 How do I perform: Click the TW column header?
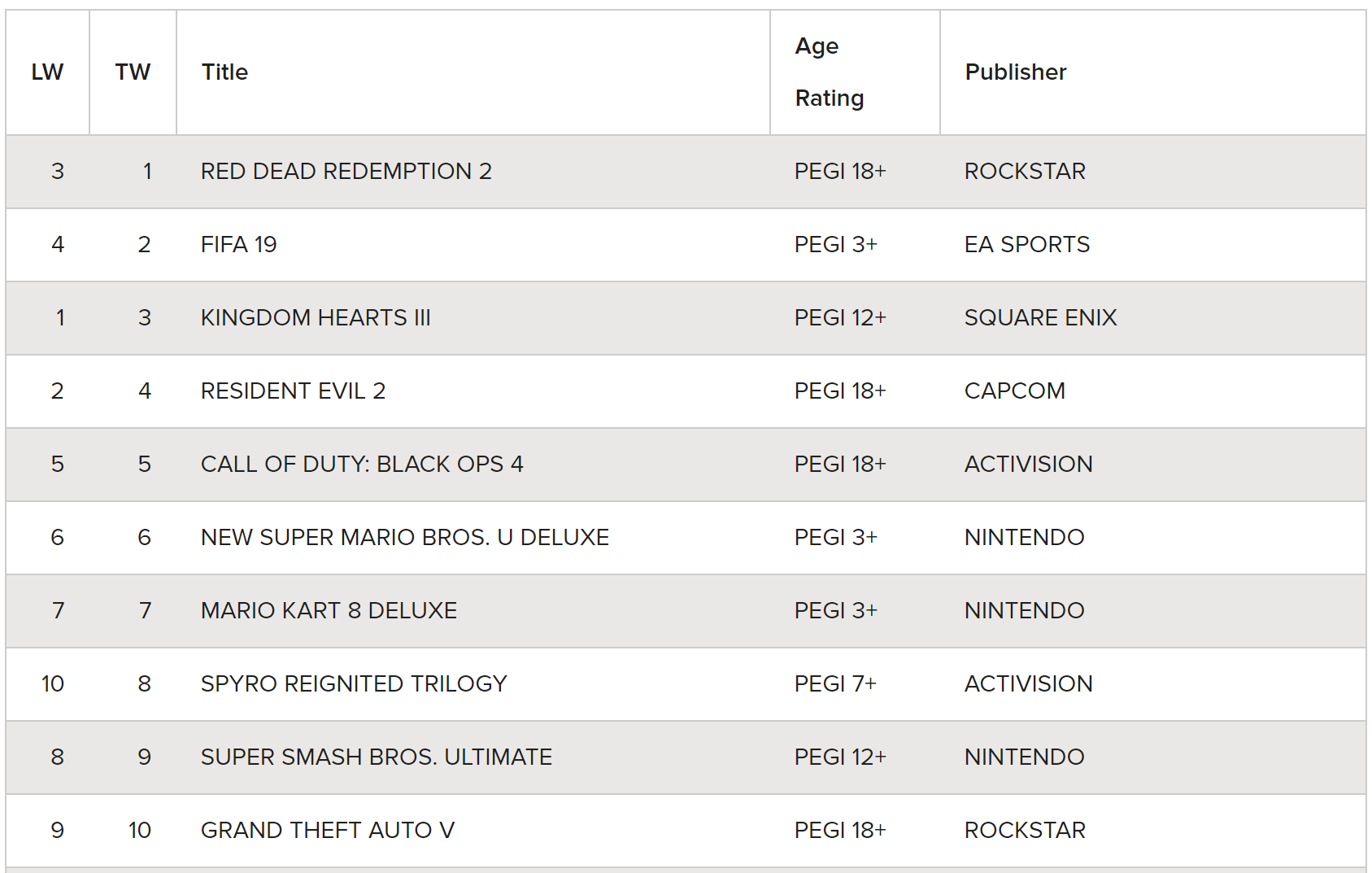[x=133, y=72]
